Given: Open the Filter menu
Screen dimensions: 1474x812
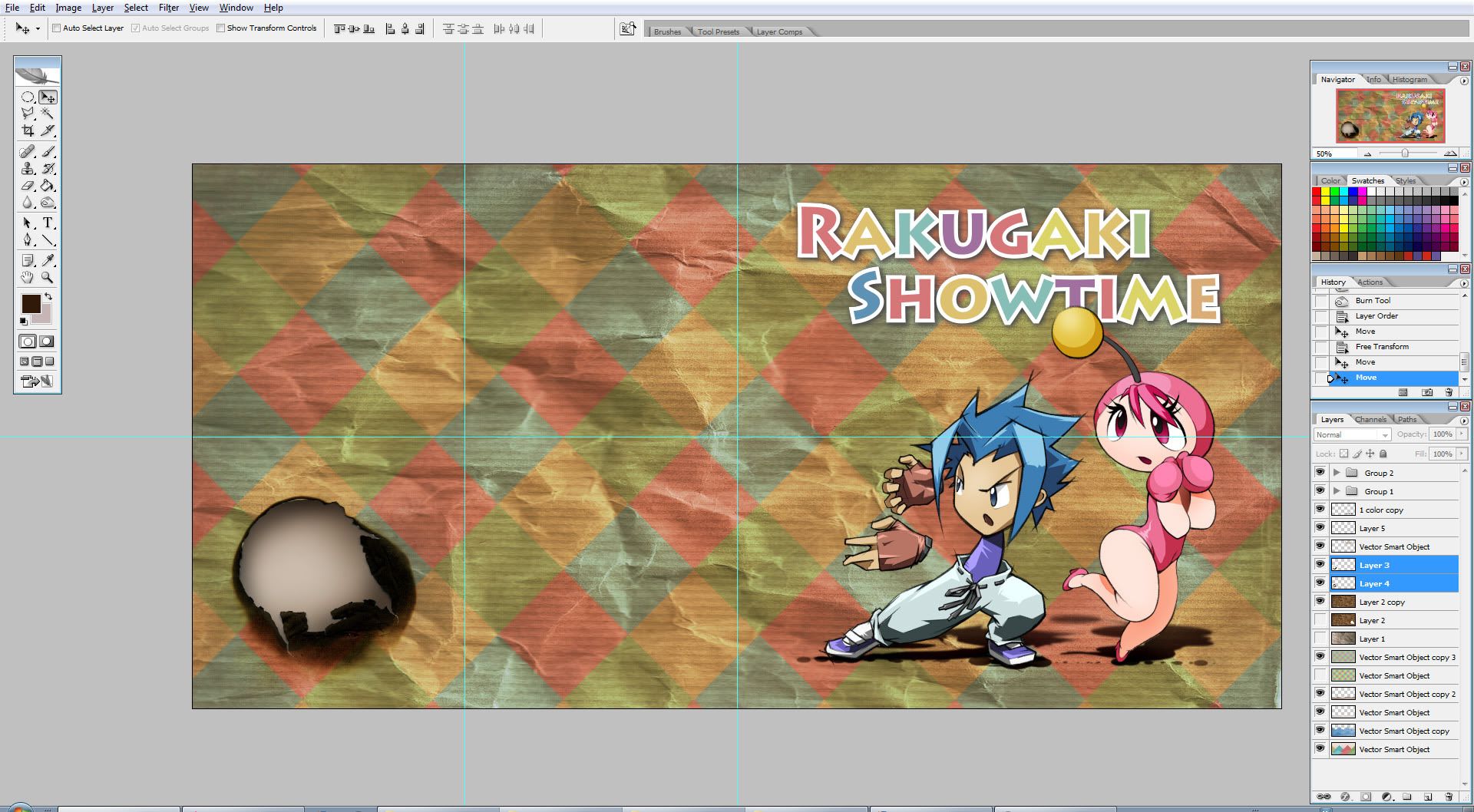Looking at the screenshot, I should [x=169, y=8].
